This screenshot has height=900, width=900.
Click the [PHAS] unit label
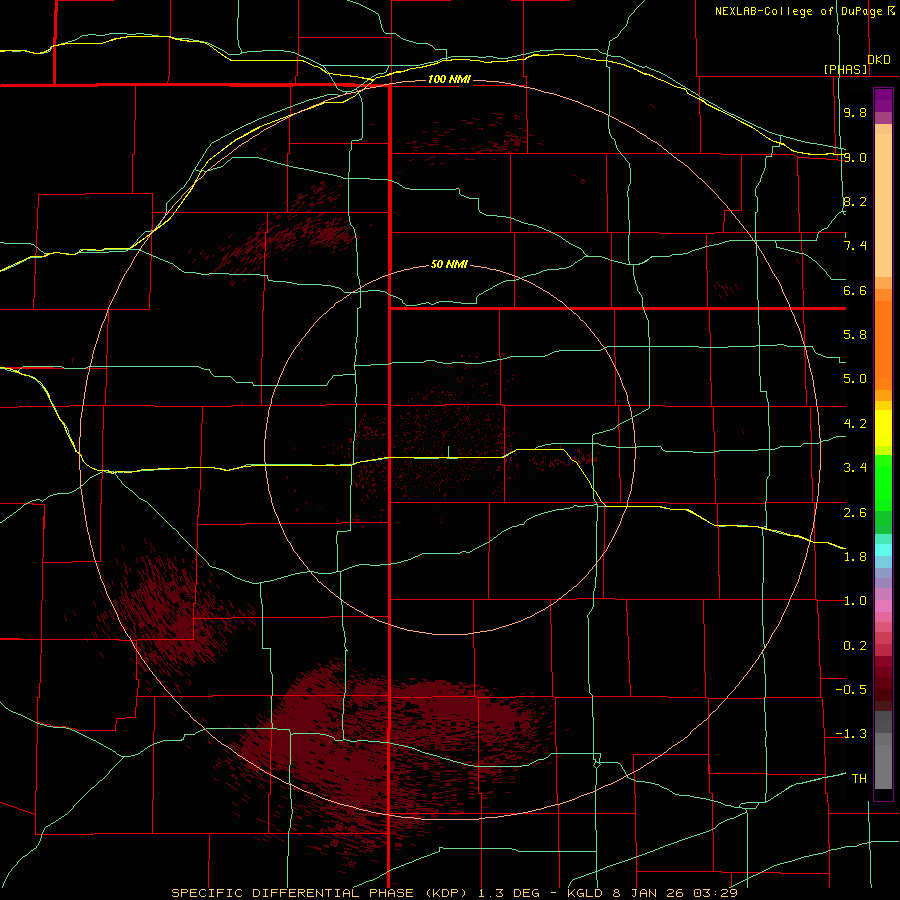(x=845, y=70)
